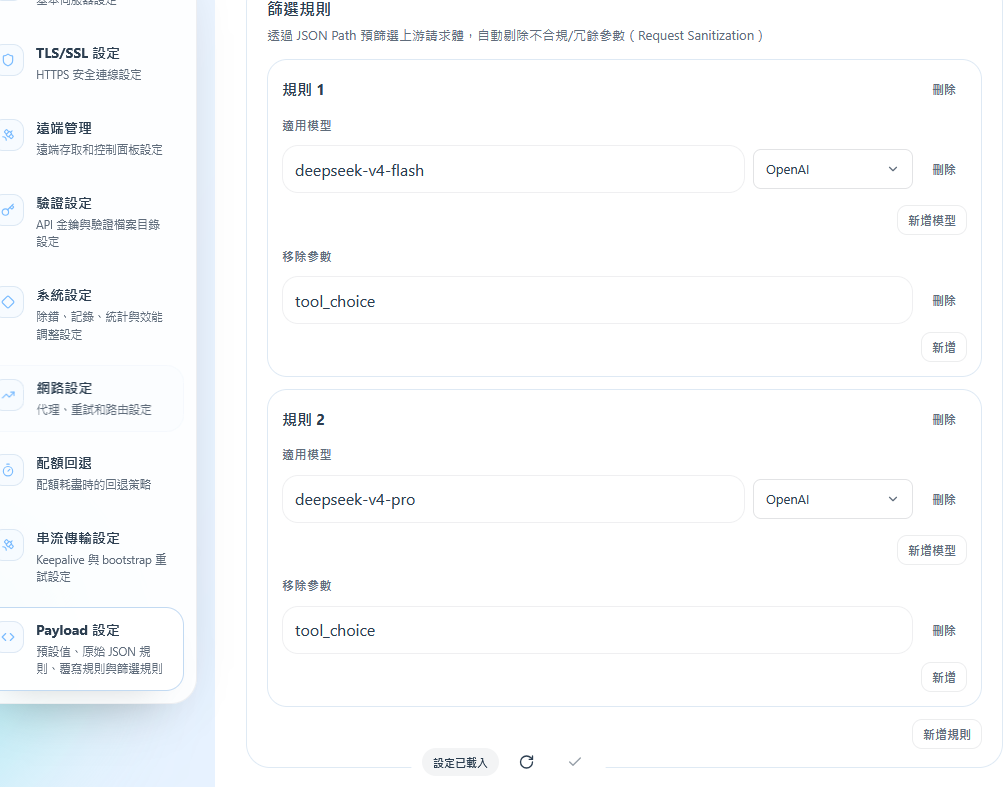The height and width of the screenshot is (787, 1003).
Task: Open 網路設定 section
Action: click(x=91, y=398)
